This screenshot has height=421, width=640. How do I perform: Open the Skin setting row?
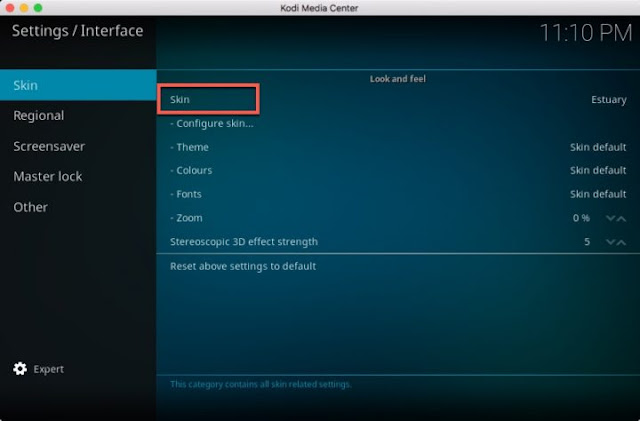(398, 99)
